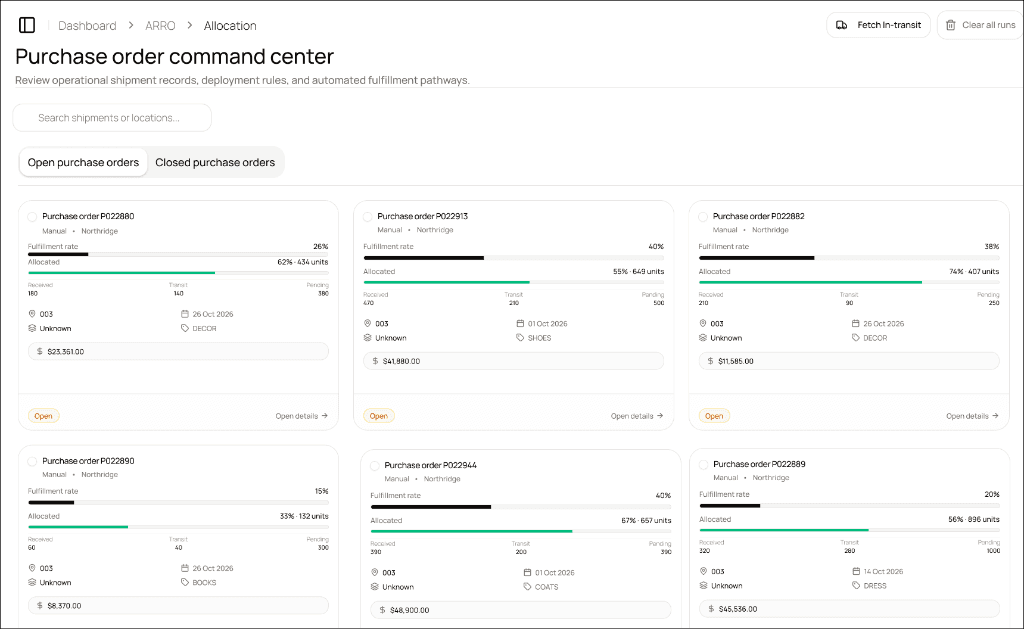Go to ARRO breadcrumb
This screenshot has width=1024, height=629.
[x=160, y=25]
